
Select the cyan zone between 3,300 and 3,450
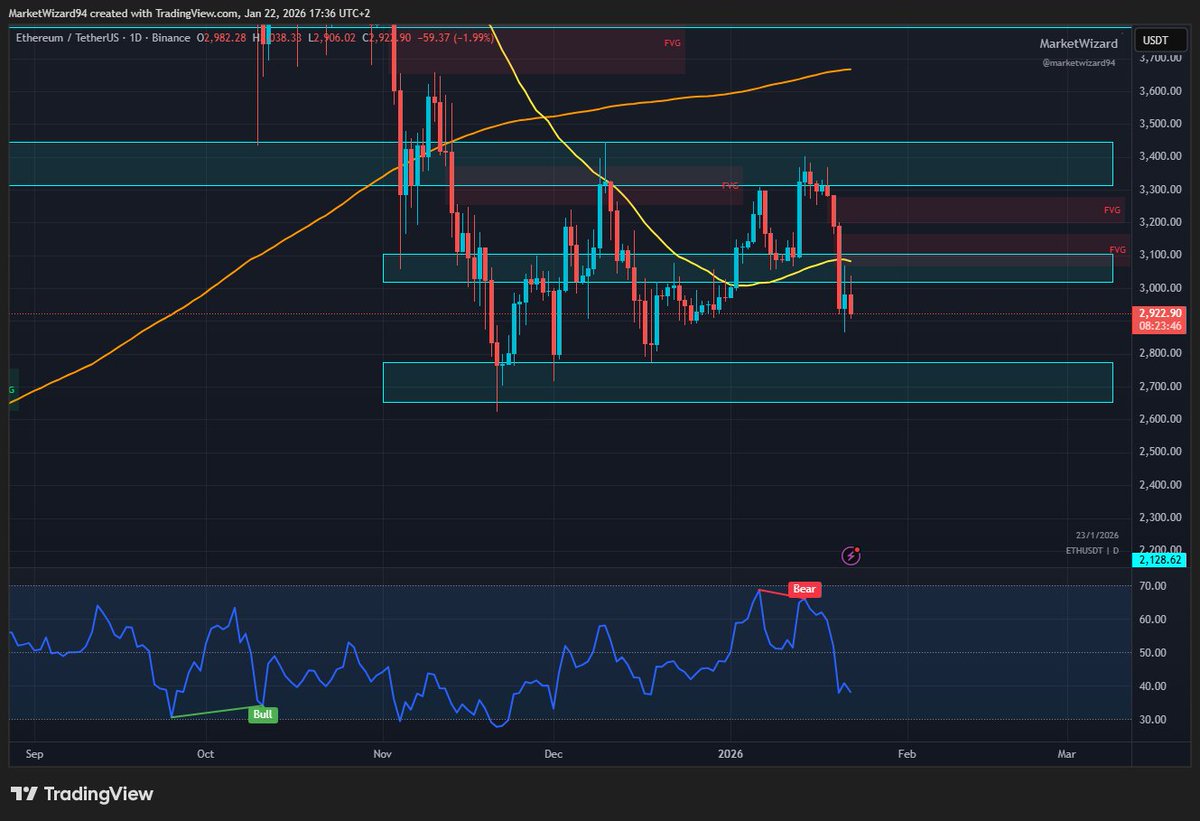[560, 164]
